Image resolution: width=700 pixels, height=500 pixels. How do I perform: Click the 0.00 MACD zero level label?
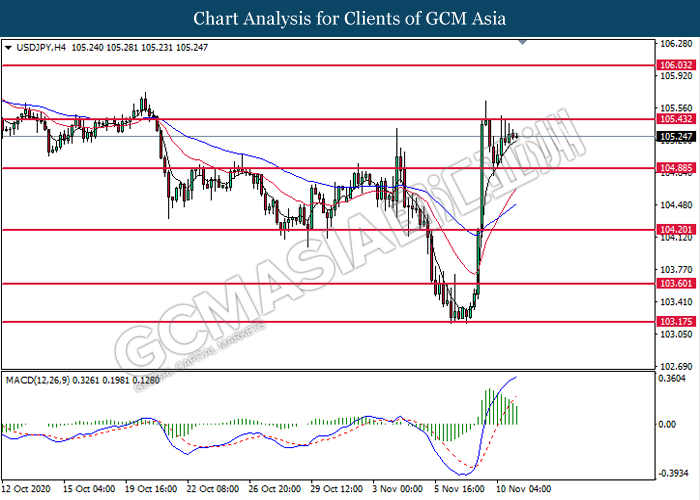[667, 424]
